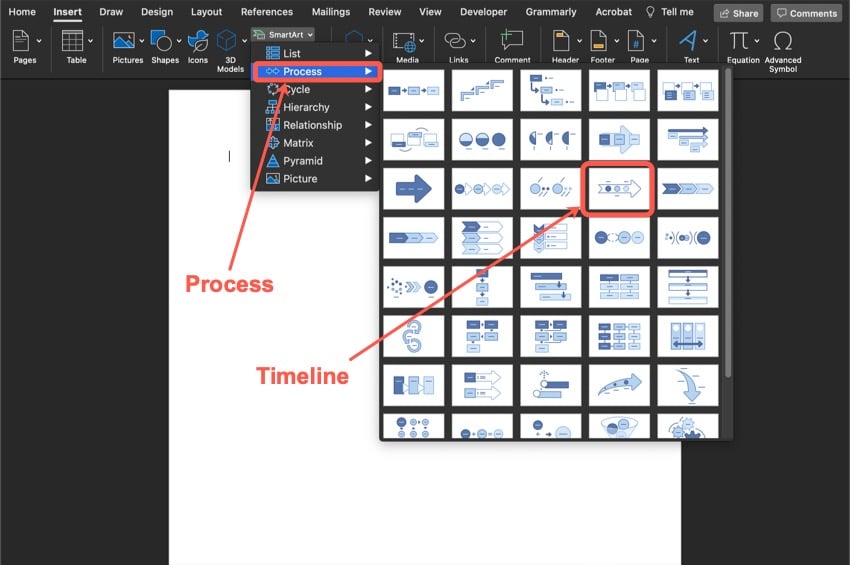The width and height of the screenshot is (850, 565).
Task: Open the Pyramid SmartArt submenu
Action: [316, 161]
